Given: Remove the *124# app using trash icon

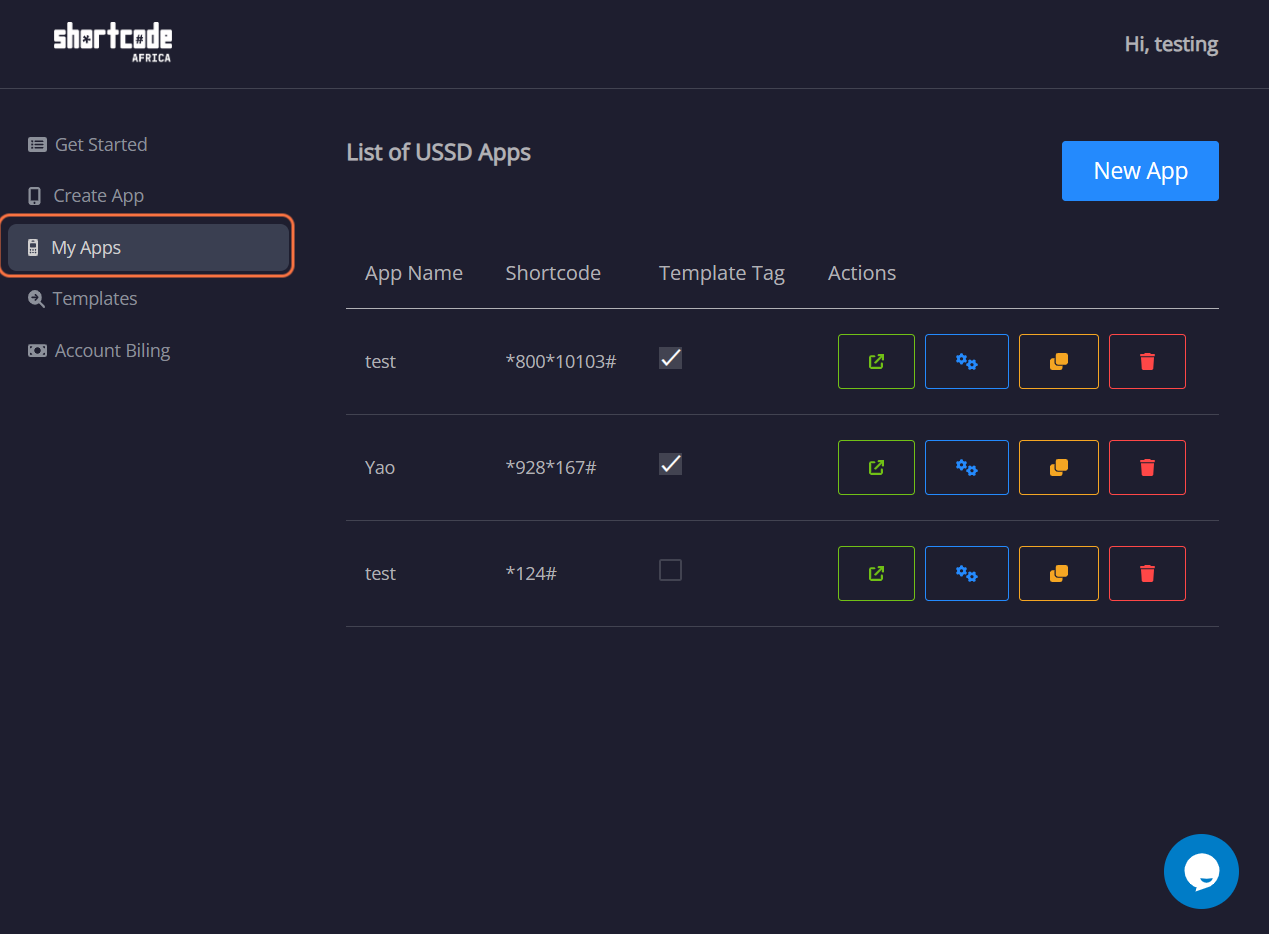Looking at the screenshot, I should pyautogui.click(x=1147, y=573).
